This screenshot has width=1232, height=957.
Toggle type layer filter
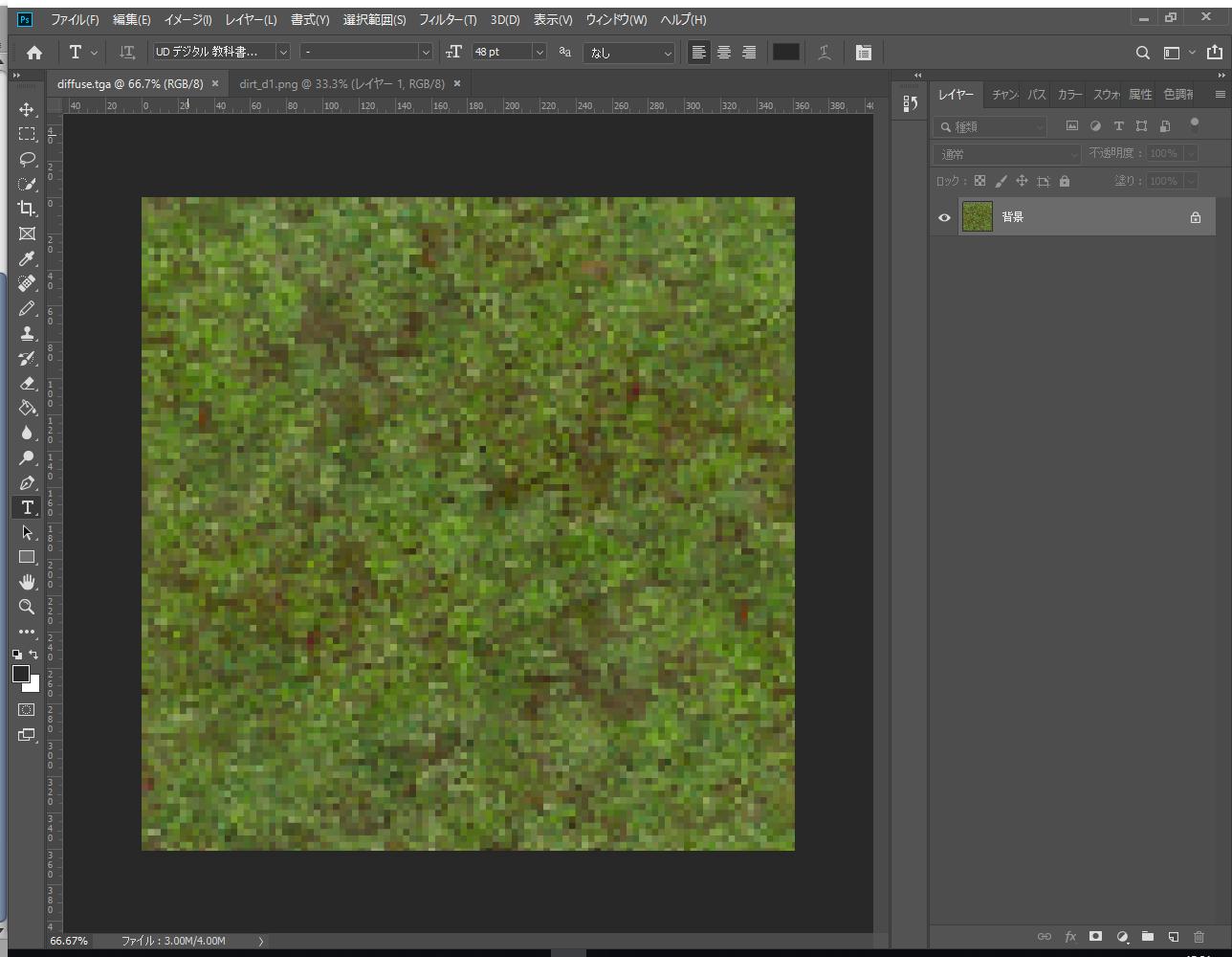(1118, 125)
